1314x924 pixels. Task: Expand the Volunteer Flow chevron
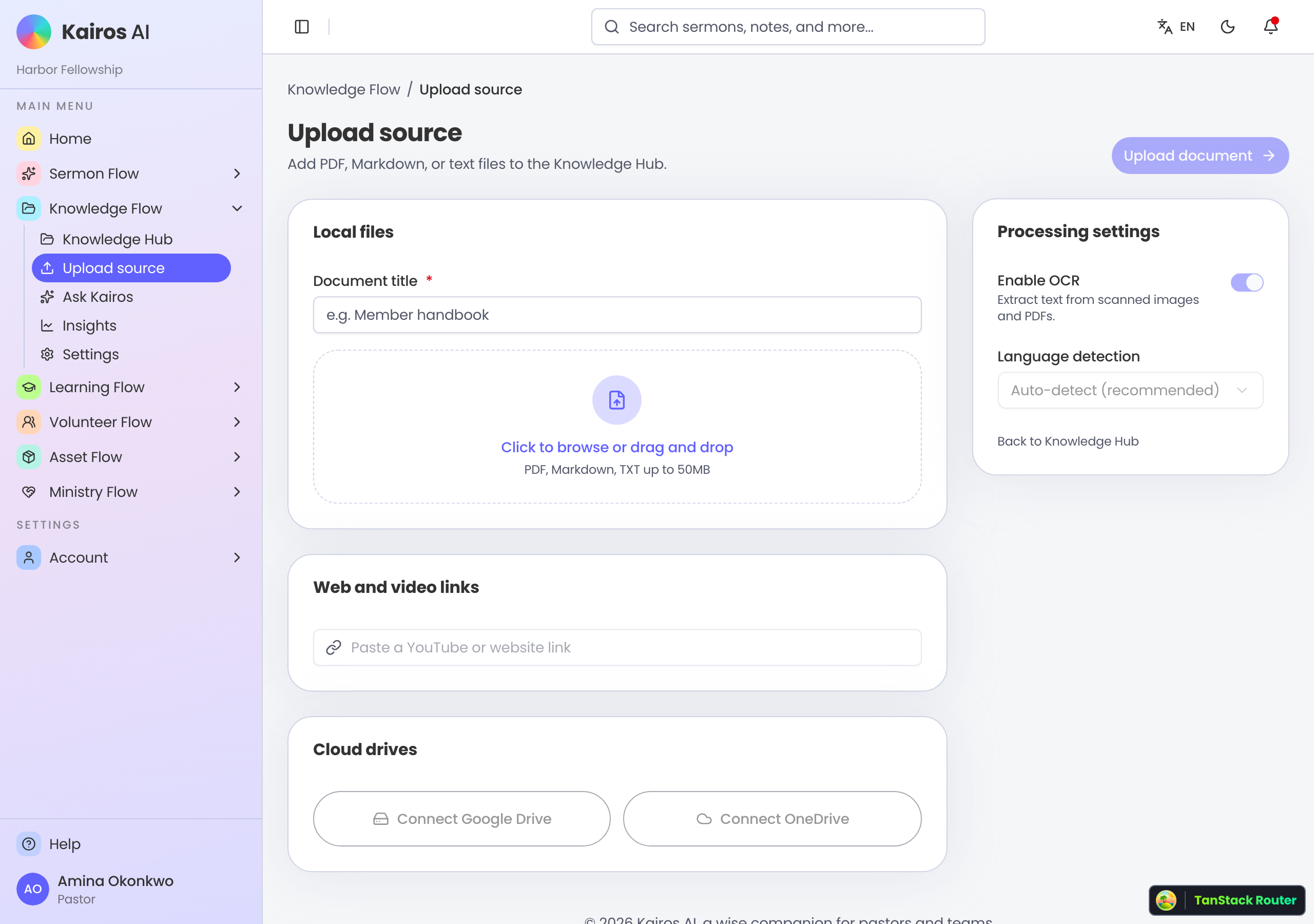pos(237,422)
